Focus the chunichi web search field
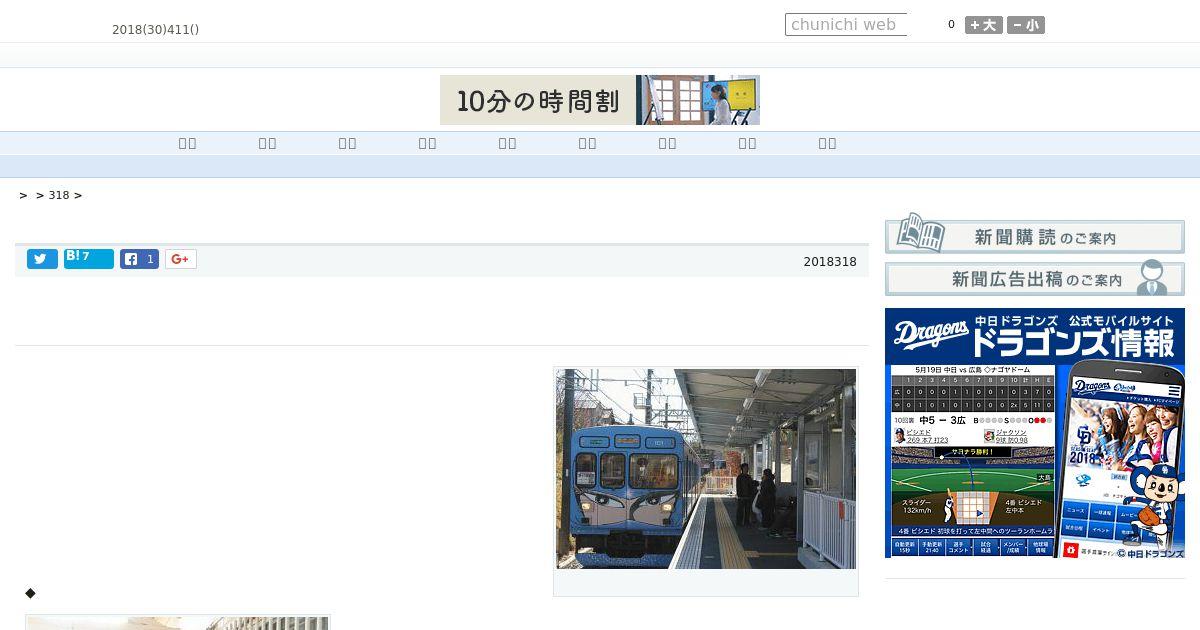 (x=846, y=25)
